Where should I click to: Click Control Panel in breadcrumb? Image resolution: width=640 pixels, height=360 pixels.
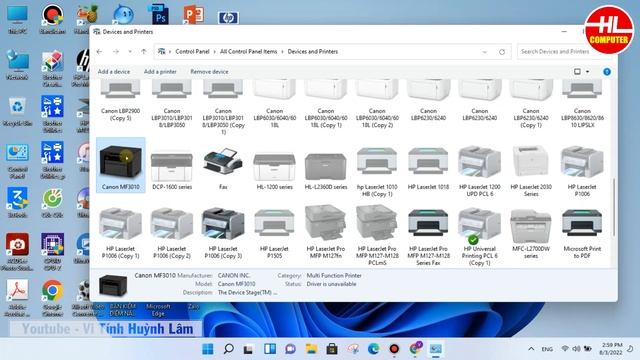pyautogui.click(x=192, y=52)
